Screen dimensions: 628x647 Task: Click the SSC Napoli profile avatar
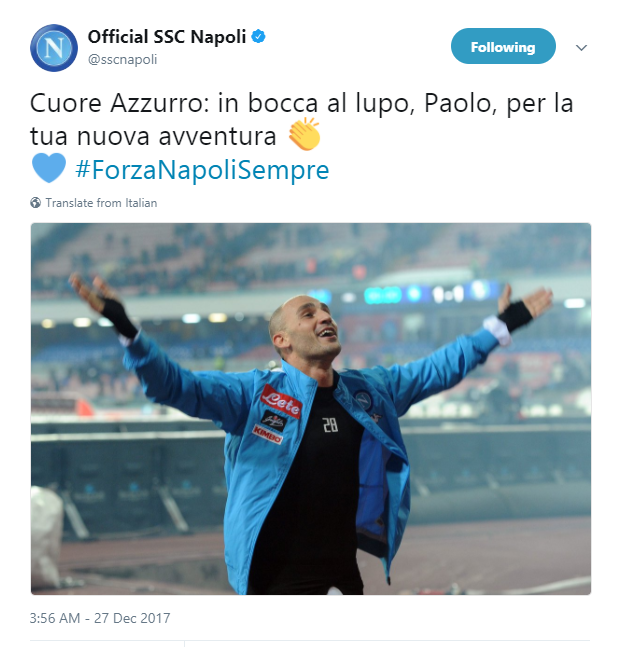tap(54, 48)
